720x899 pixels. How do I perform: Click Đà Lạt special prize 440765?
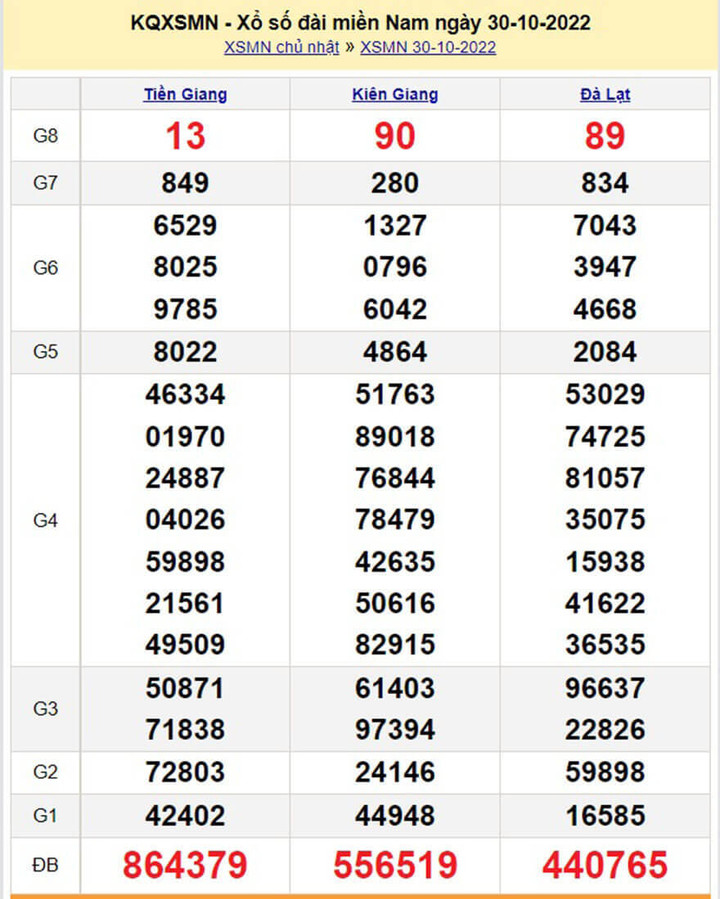[x=605, y=865]
